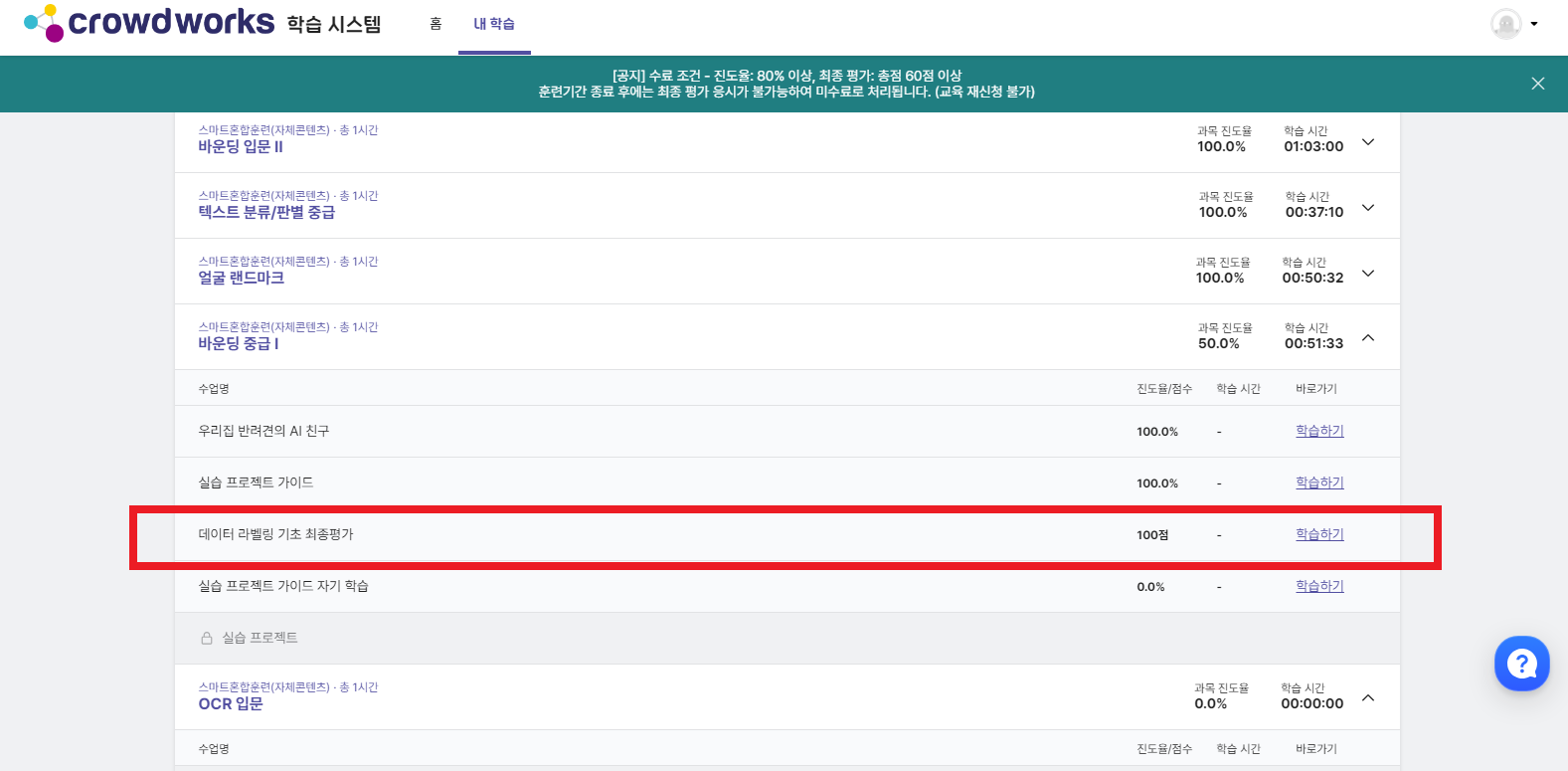The width and height of the screenshot is (1568, 771).
Task: Click the 100점 score value
Action: 1152,535
